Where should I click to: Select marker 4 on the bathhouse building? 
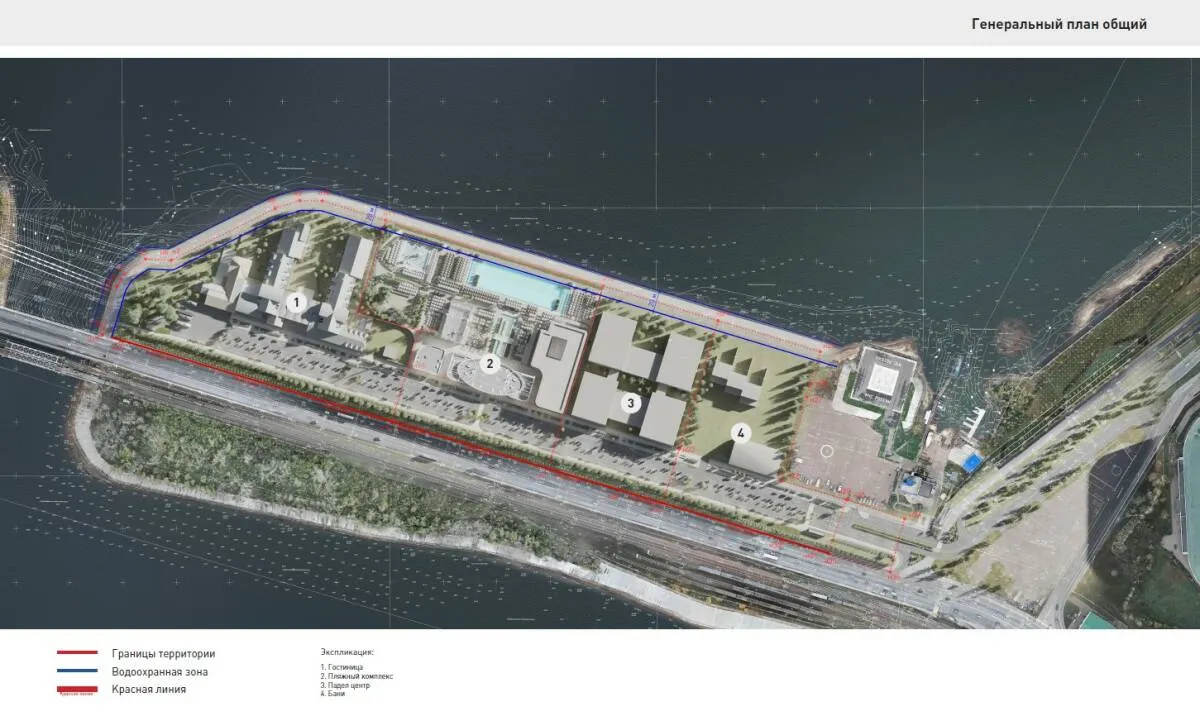tap(741, 434)
